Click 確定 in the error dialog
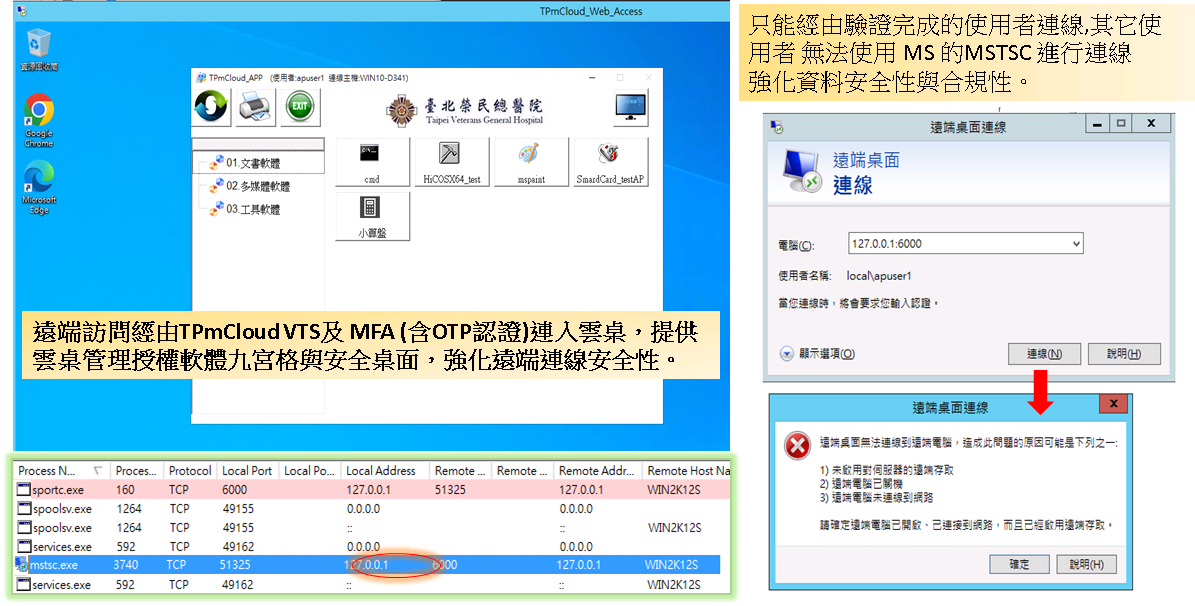The height and width of the screenshot is (606, 1195). pos(1019,564)
